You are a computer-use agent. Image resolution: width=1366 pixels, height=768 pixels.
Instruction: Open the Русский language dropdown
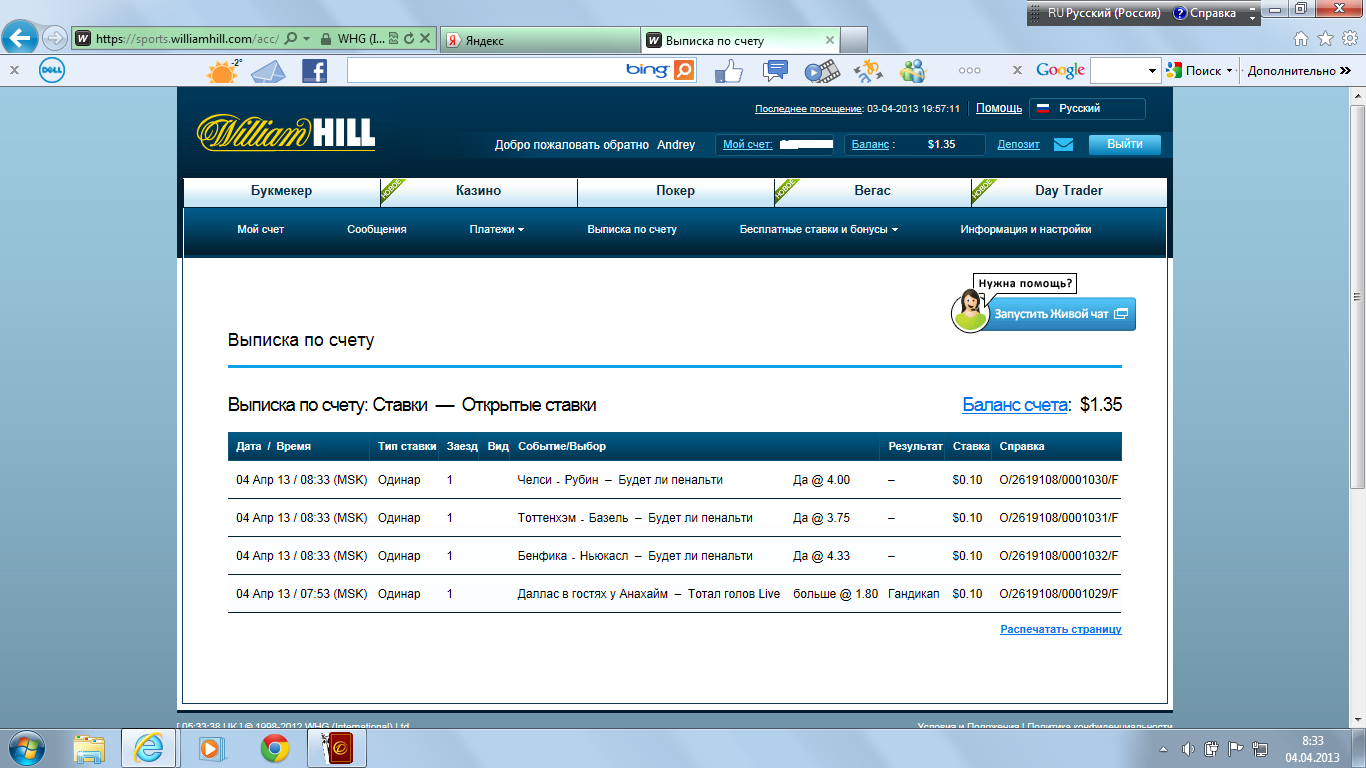pyautogui.click(x=1088, y=109)
